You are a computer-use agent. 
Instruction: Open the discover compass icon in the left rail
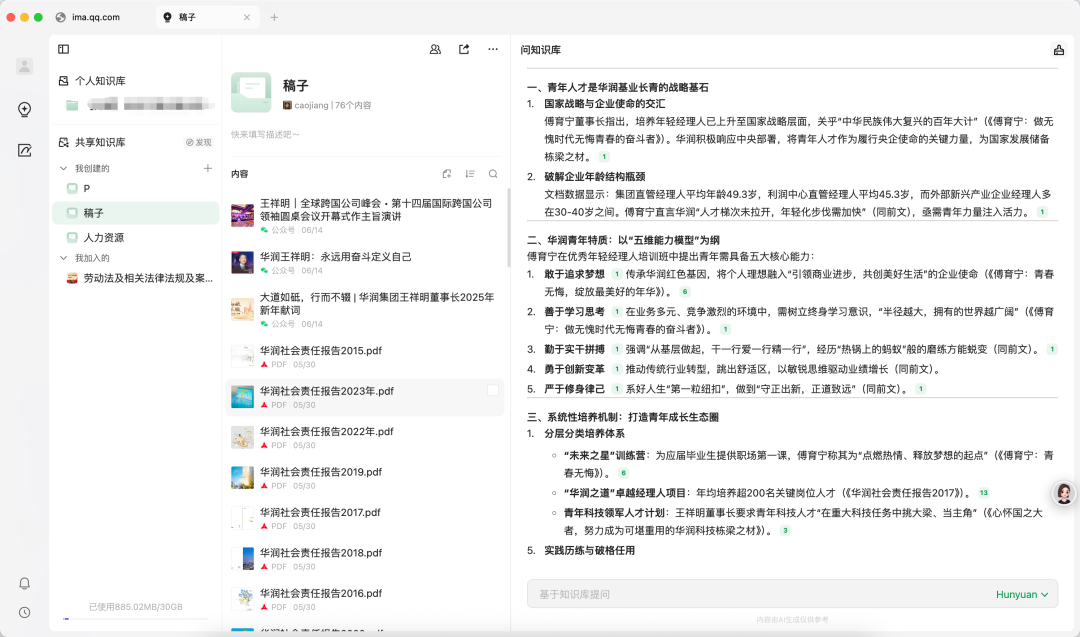point(24,110)
